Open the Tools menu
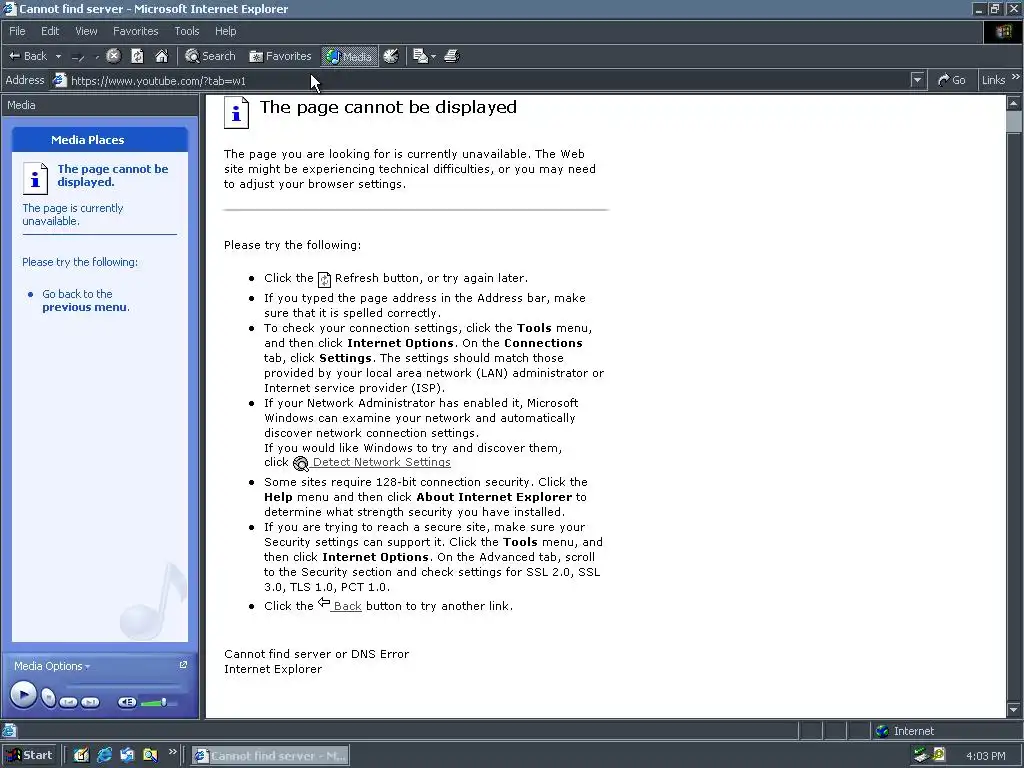The height and width of the screenshot is (768, 1024). 186,31
